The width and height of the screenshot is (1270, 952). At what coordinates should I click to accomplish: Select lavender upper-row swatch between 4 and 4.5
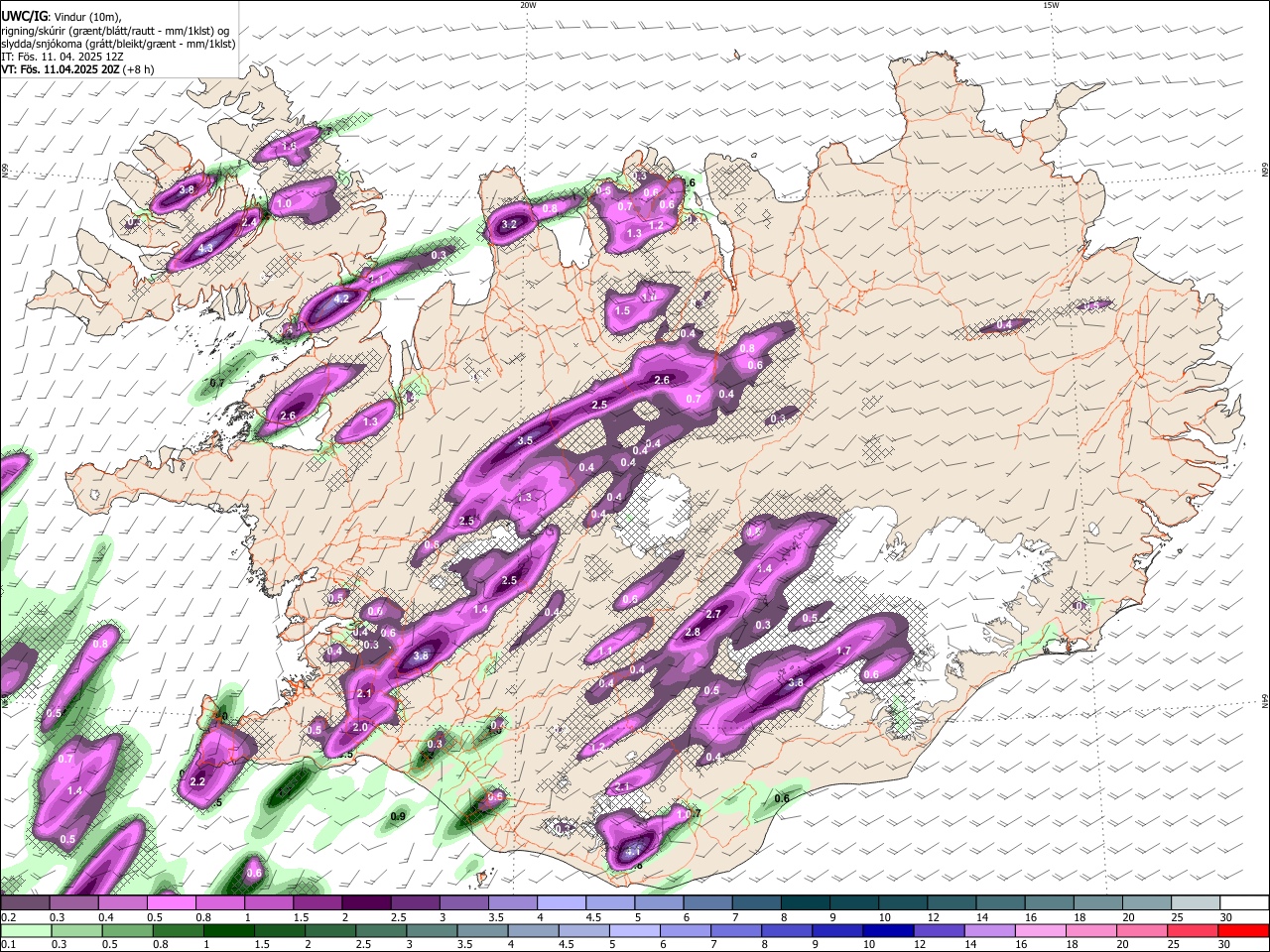click(x=561, y=903)
